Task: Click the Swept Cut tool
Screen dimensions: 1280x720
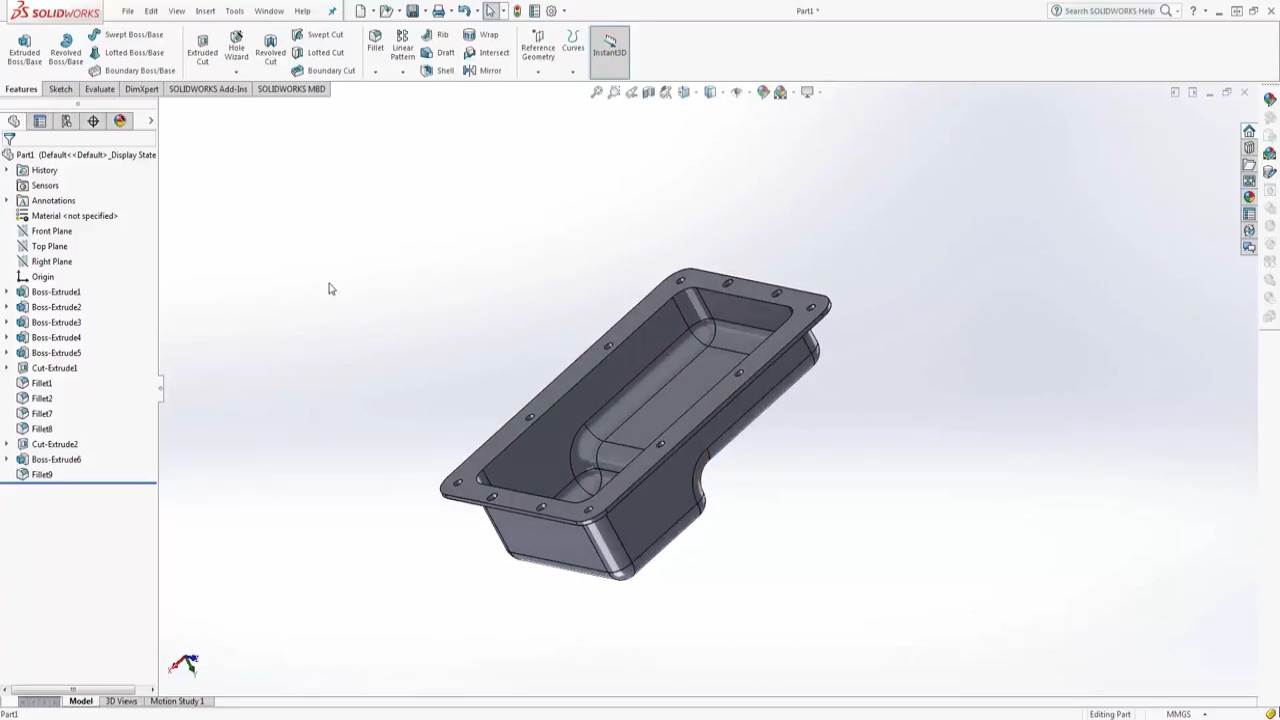Action: coord(317,35)
